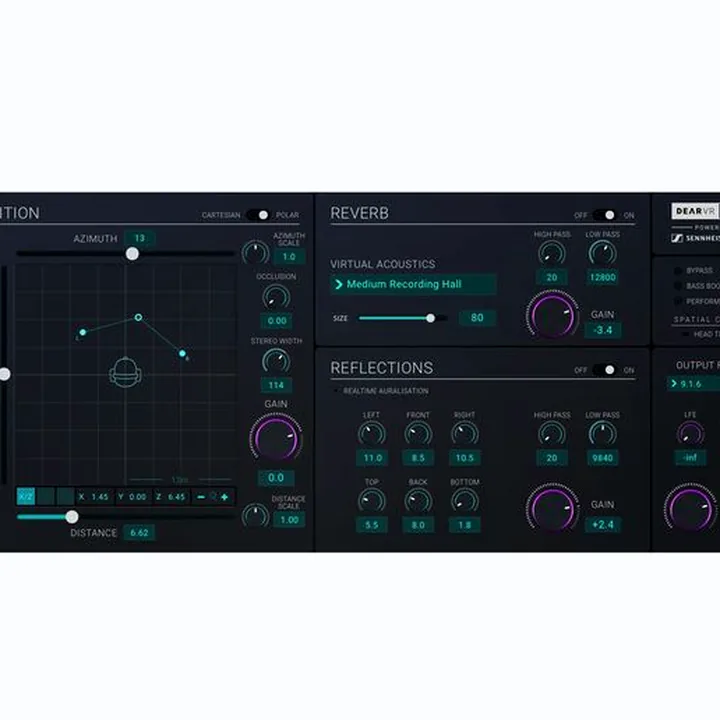720x720 pixels.
Task: Select the second view button beside XZ
Action: [45, 496]
